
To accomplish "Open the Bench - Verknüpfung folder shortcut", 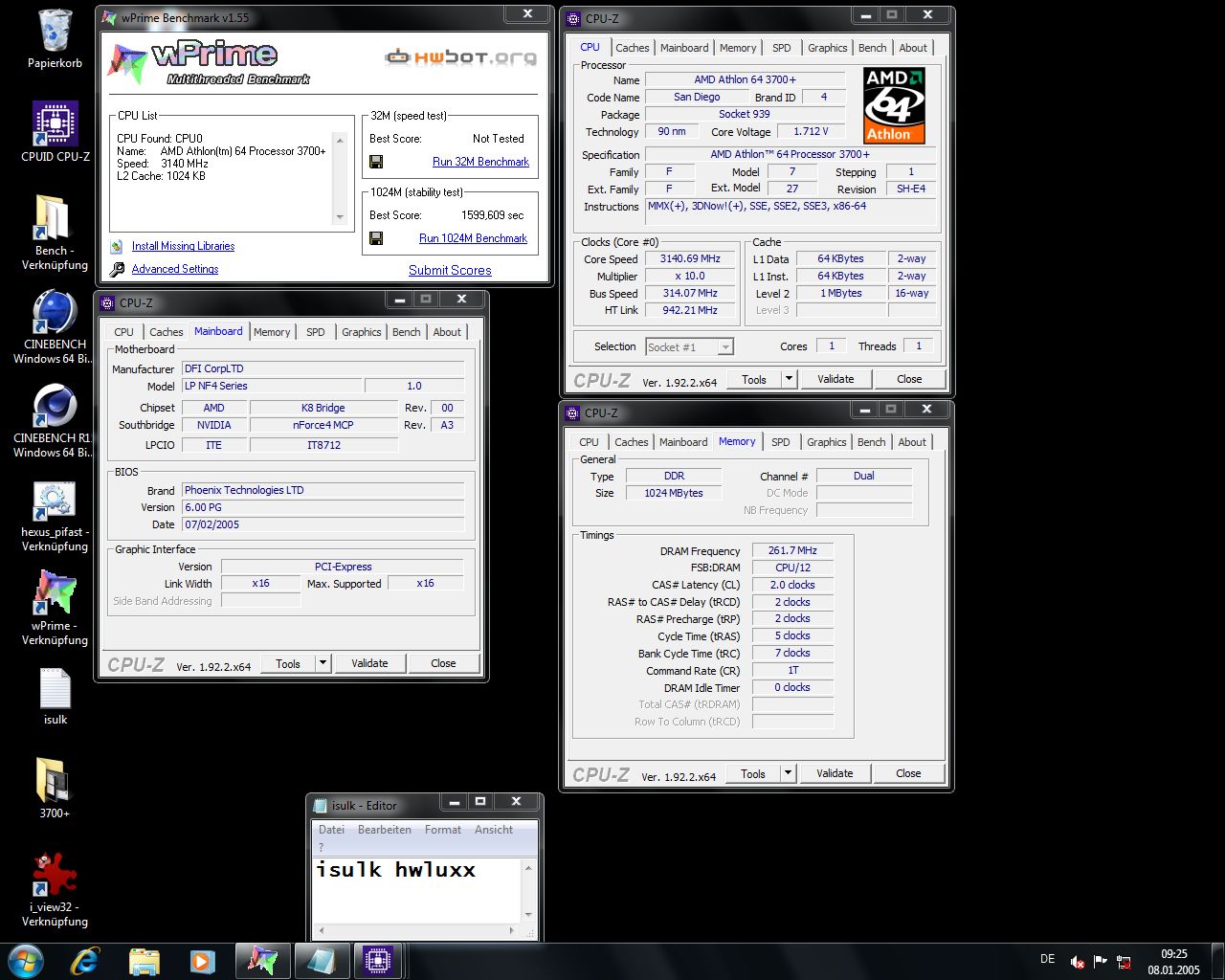I will point(53,217).
